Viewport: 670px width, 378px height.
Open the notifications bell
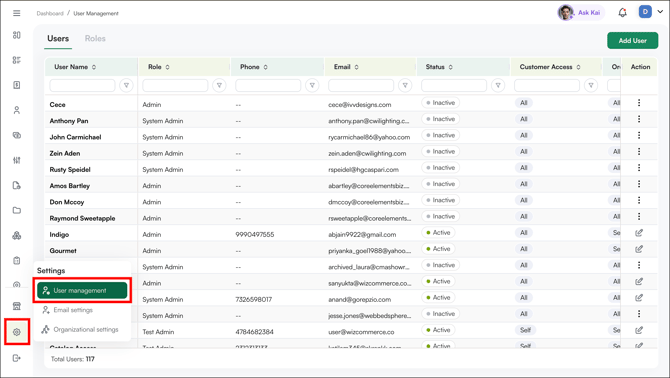tap(623, 13)
